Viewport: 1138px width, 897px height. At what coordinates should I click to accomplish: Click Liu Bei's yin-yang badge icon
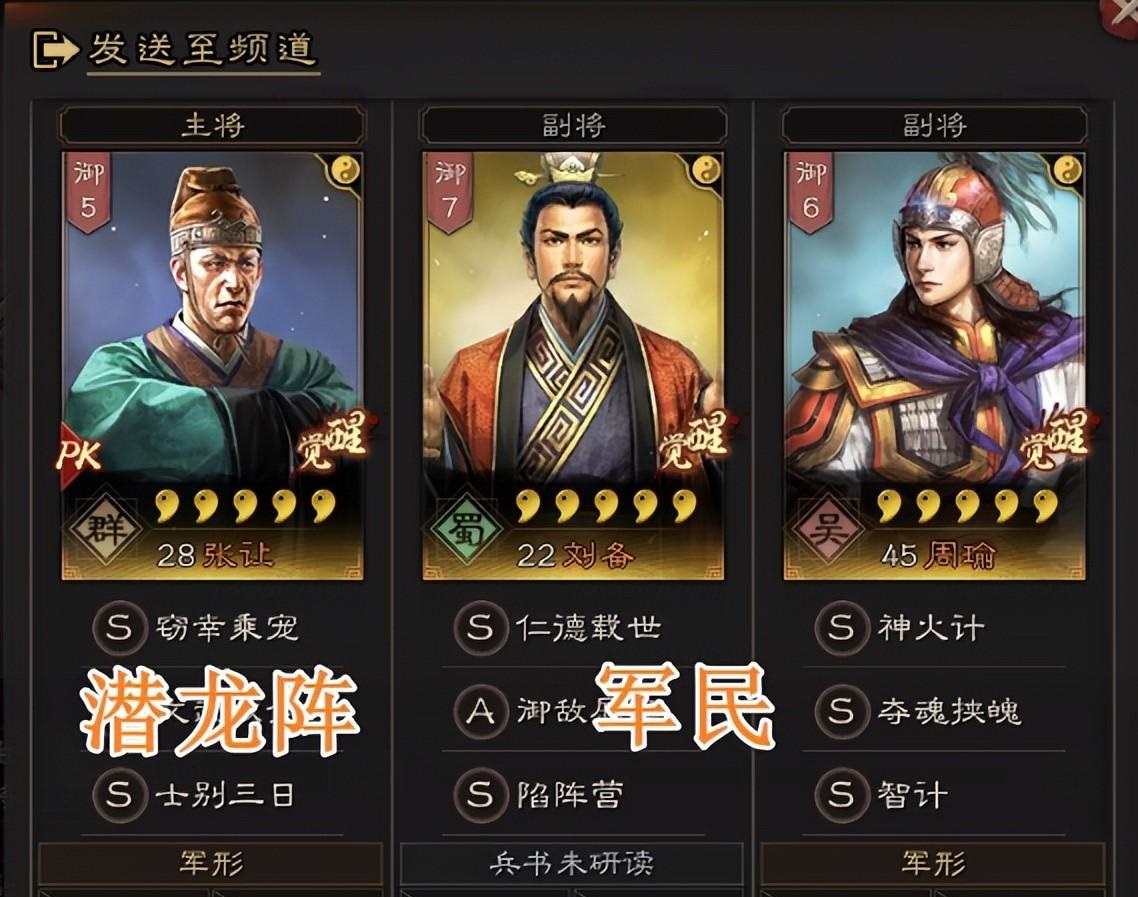click(x=705, y=171)
